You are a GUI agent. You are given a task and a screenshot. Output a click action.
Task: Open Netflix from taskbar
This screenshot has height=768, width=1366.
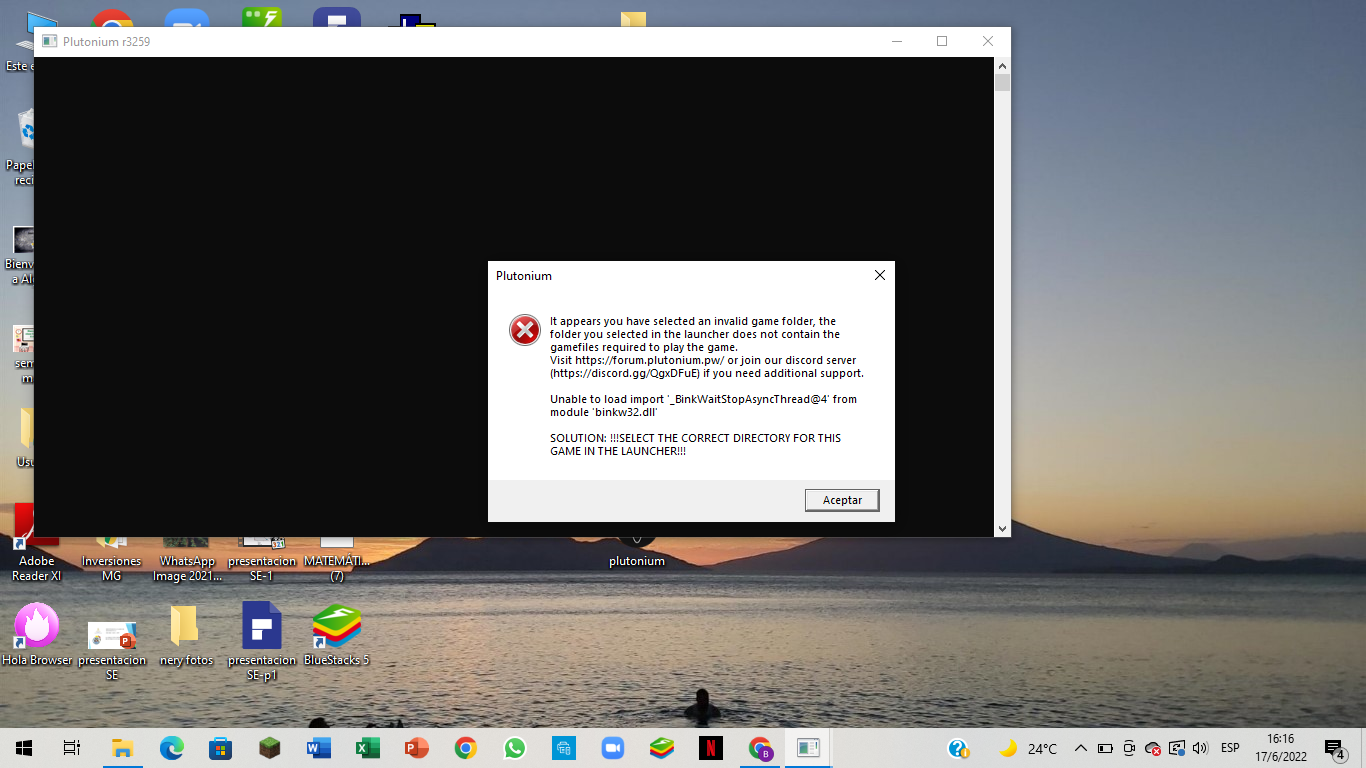tap(710, 748)
